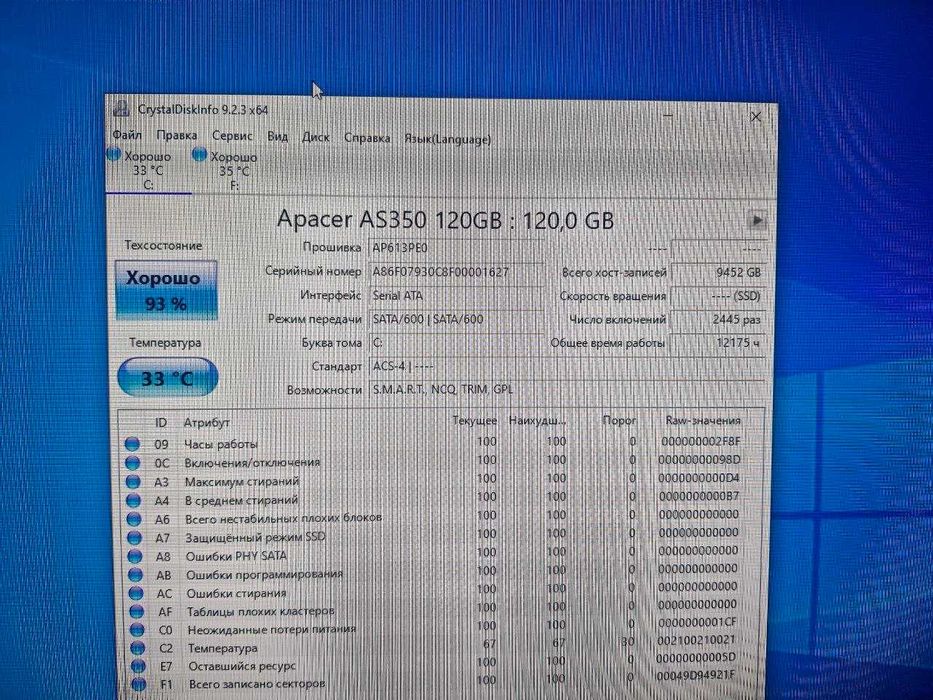Screen dimensions: 933x700
Task: Click the Хорошо 93 % health status button
Action: (x=165, y=290)
